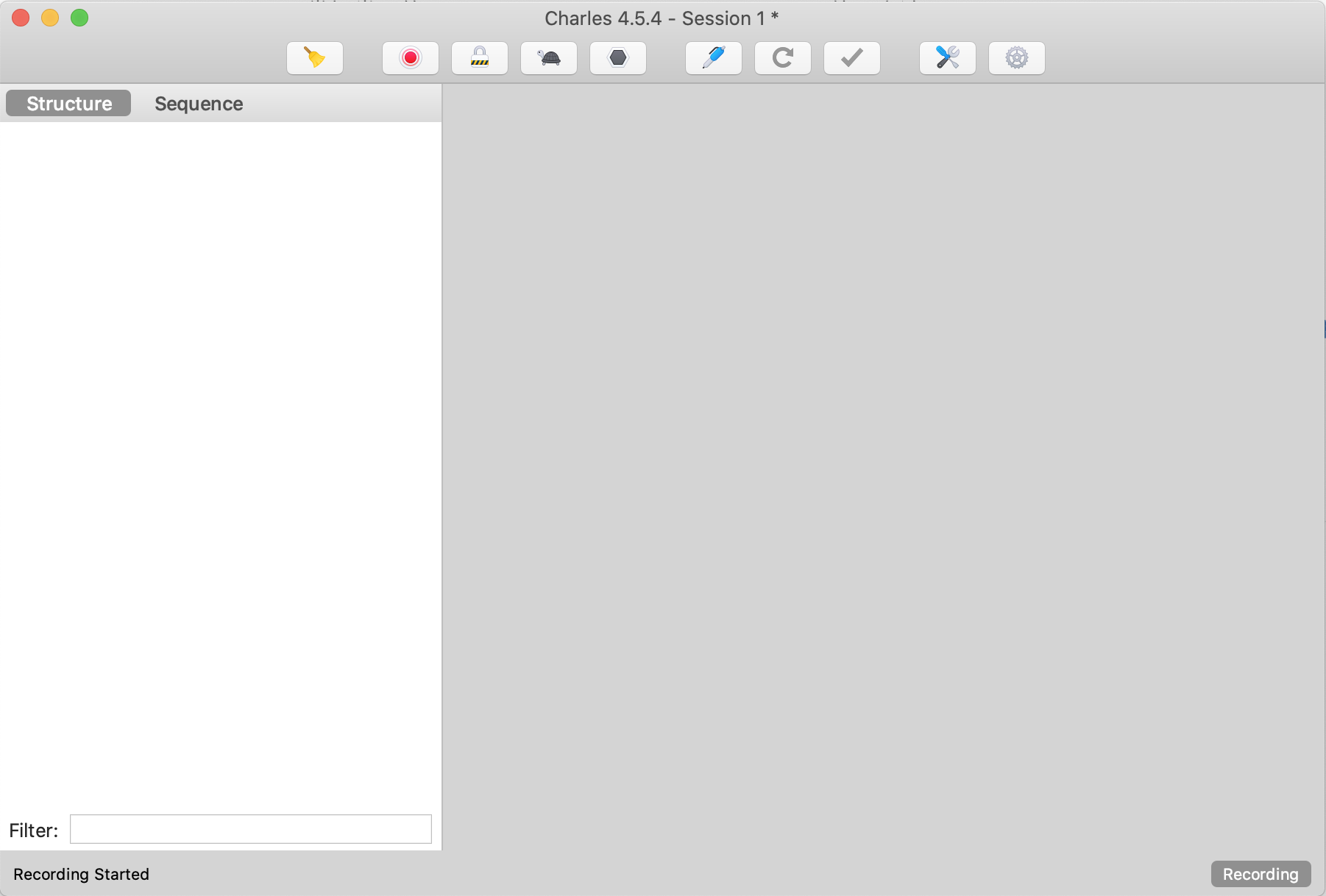Open Settings with the gear icon
Image resolution: width=1326 pixels, height=896 pixels.
(1017, 58)
